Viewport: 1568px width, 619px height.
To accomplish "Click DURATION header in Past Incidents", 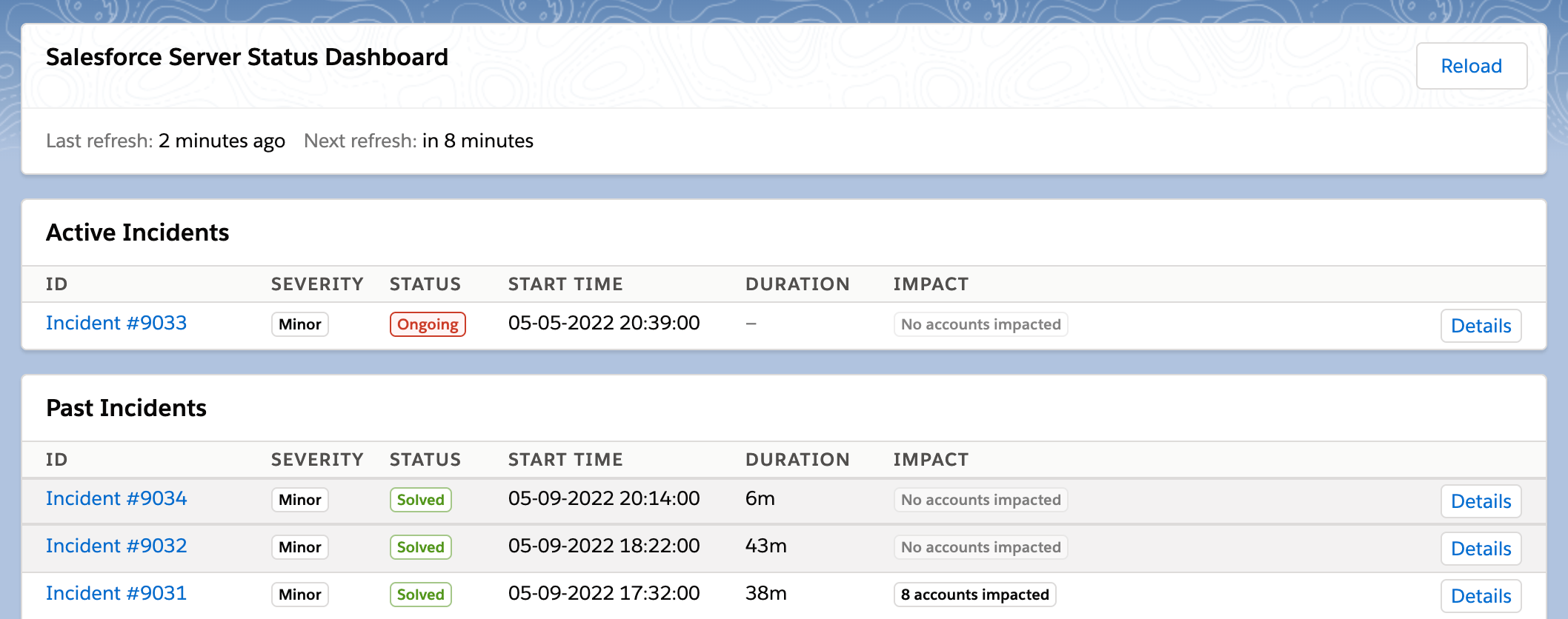I will tap(797, 460).
